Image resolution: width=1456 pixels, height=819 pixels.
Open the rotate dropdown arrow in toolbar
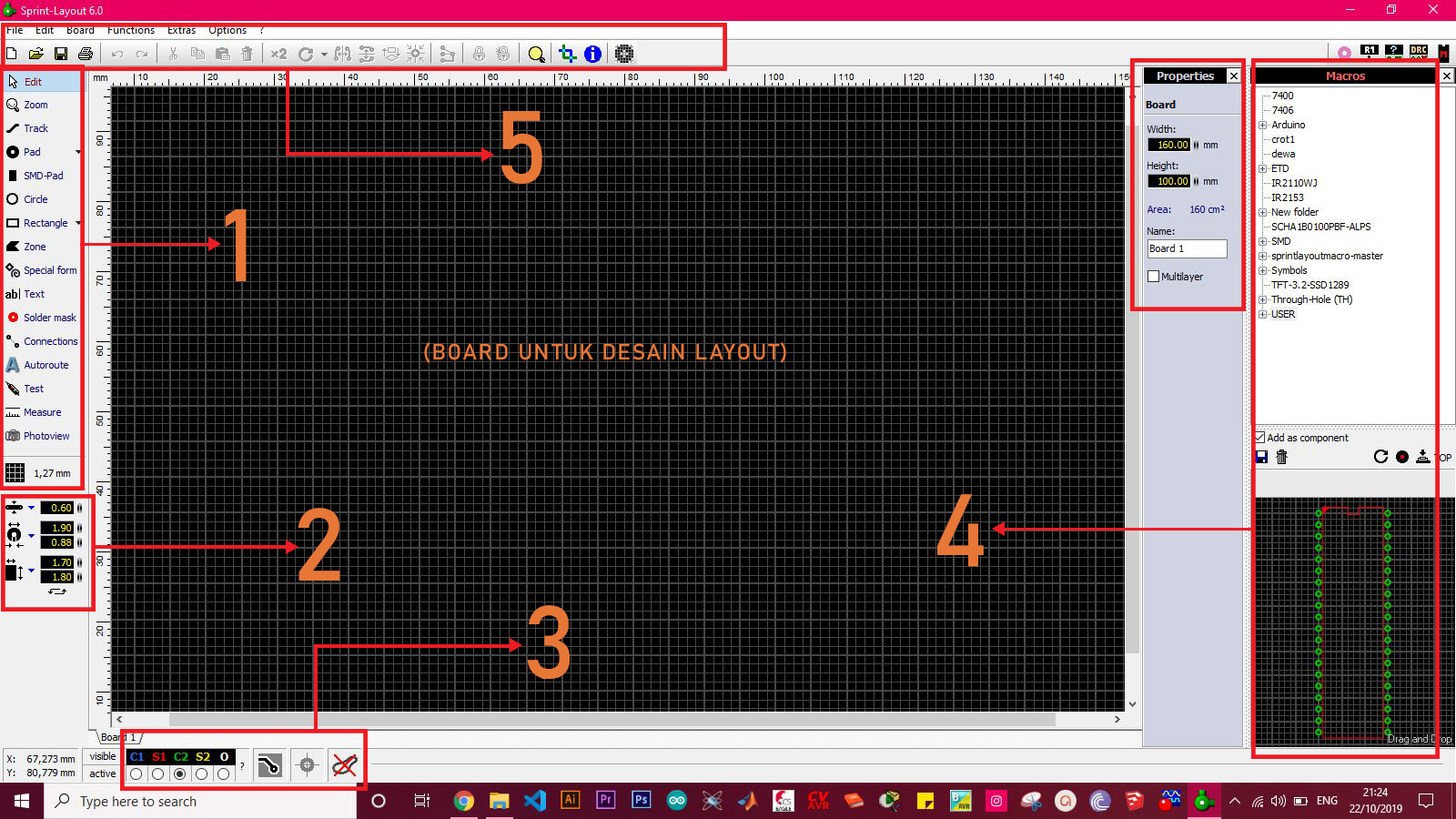(324, 54)
